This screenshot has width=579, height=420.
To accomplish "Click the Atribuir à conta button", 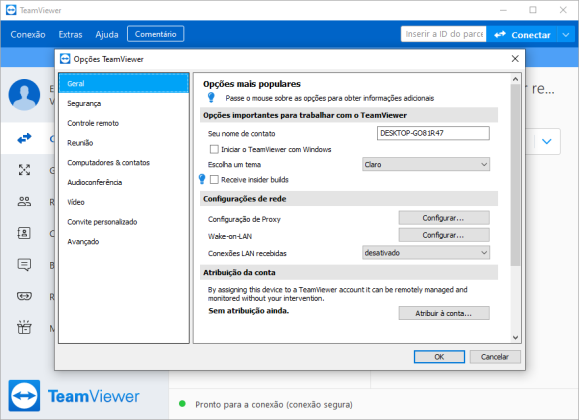I will (444, 313).
